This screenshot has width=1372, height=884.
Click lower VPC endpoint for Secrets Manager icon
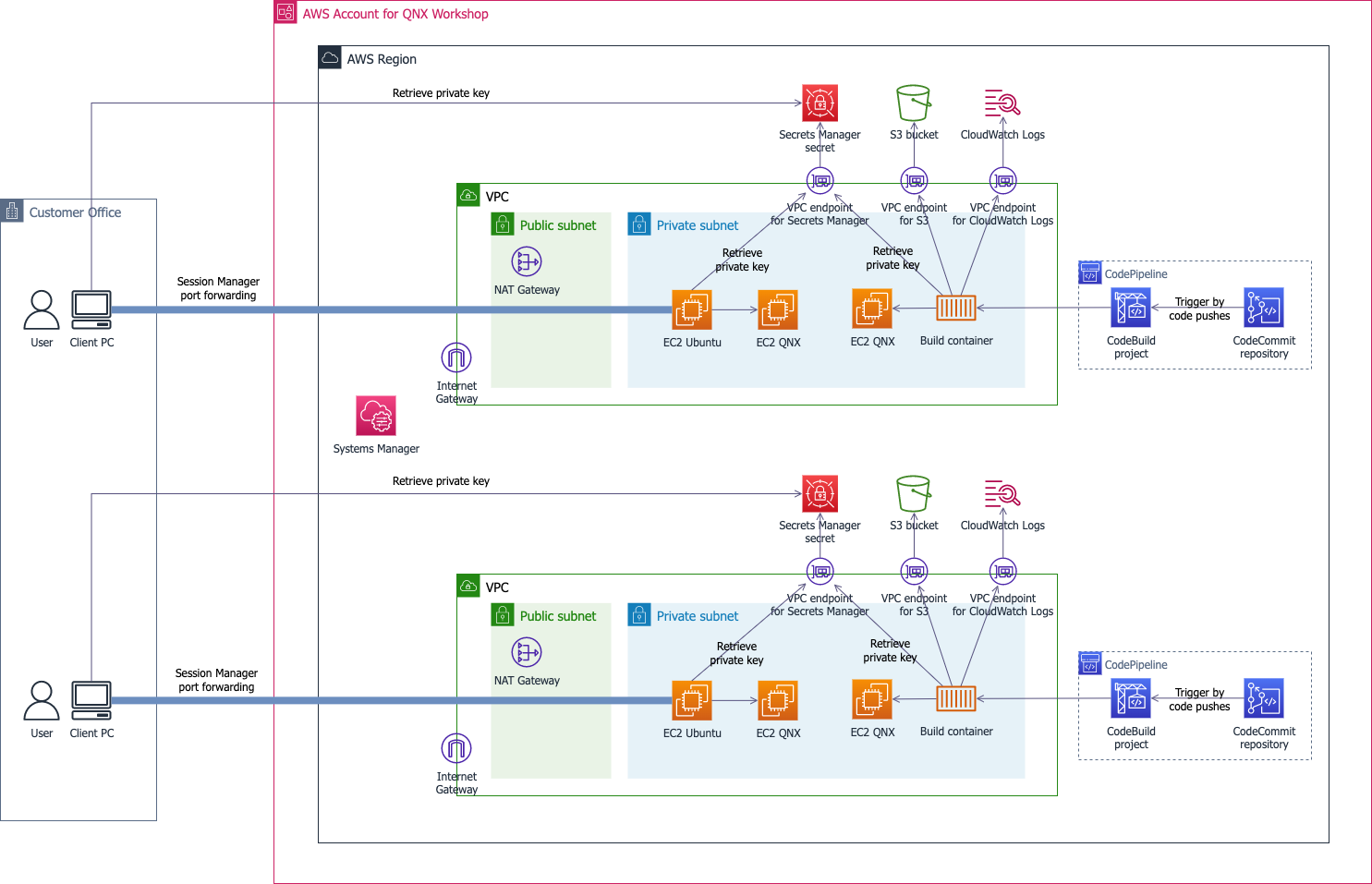(820, 571)
